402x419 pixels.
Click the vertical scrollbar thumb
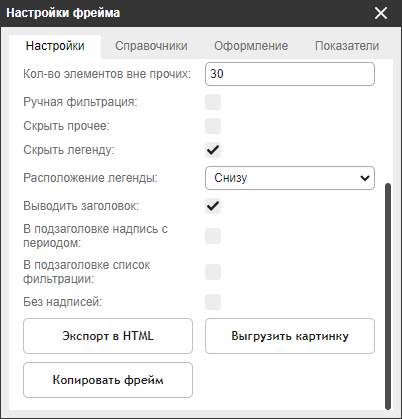(388, 296)
